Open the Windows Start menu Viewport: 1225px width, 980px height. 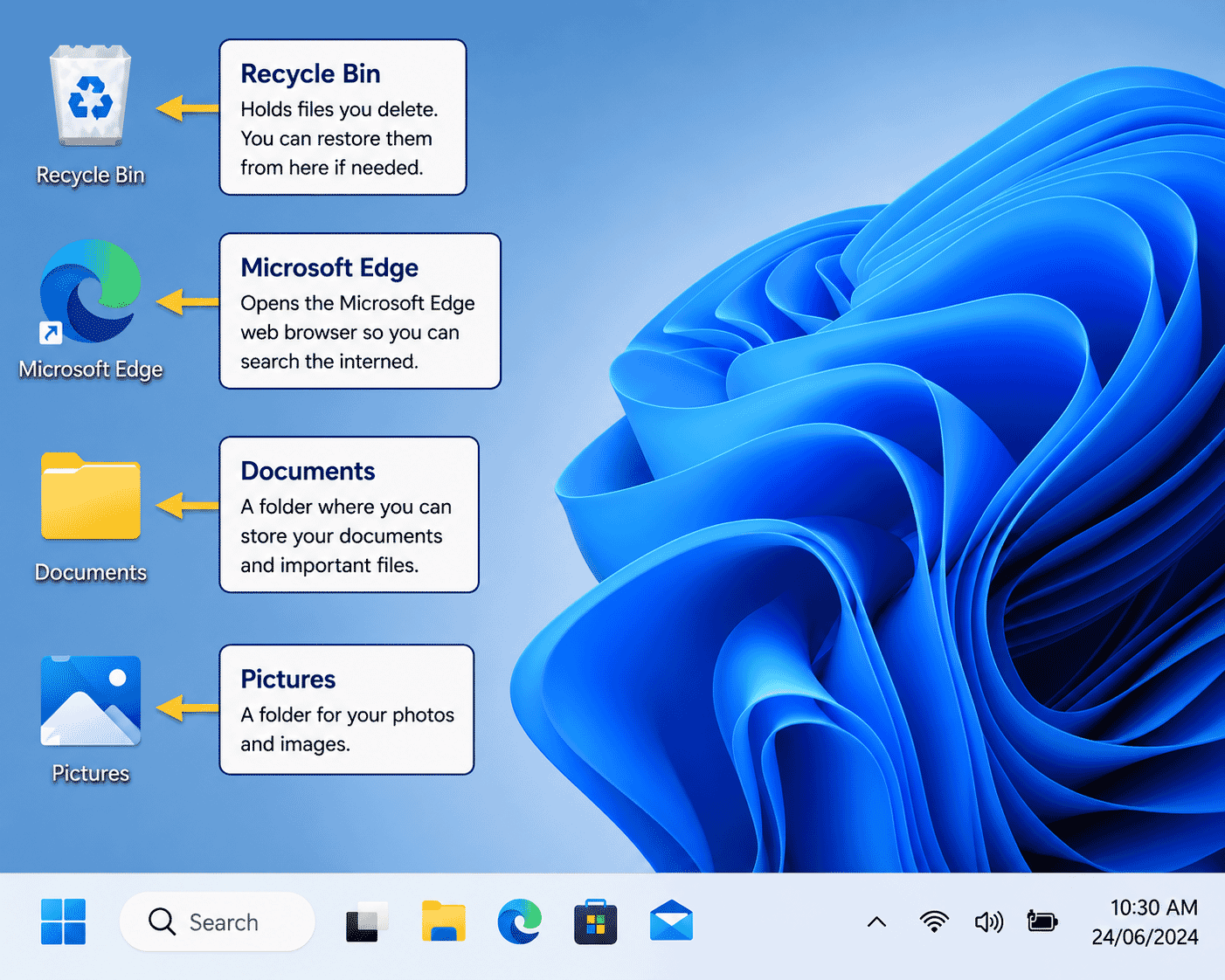[x=63, y=921]
